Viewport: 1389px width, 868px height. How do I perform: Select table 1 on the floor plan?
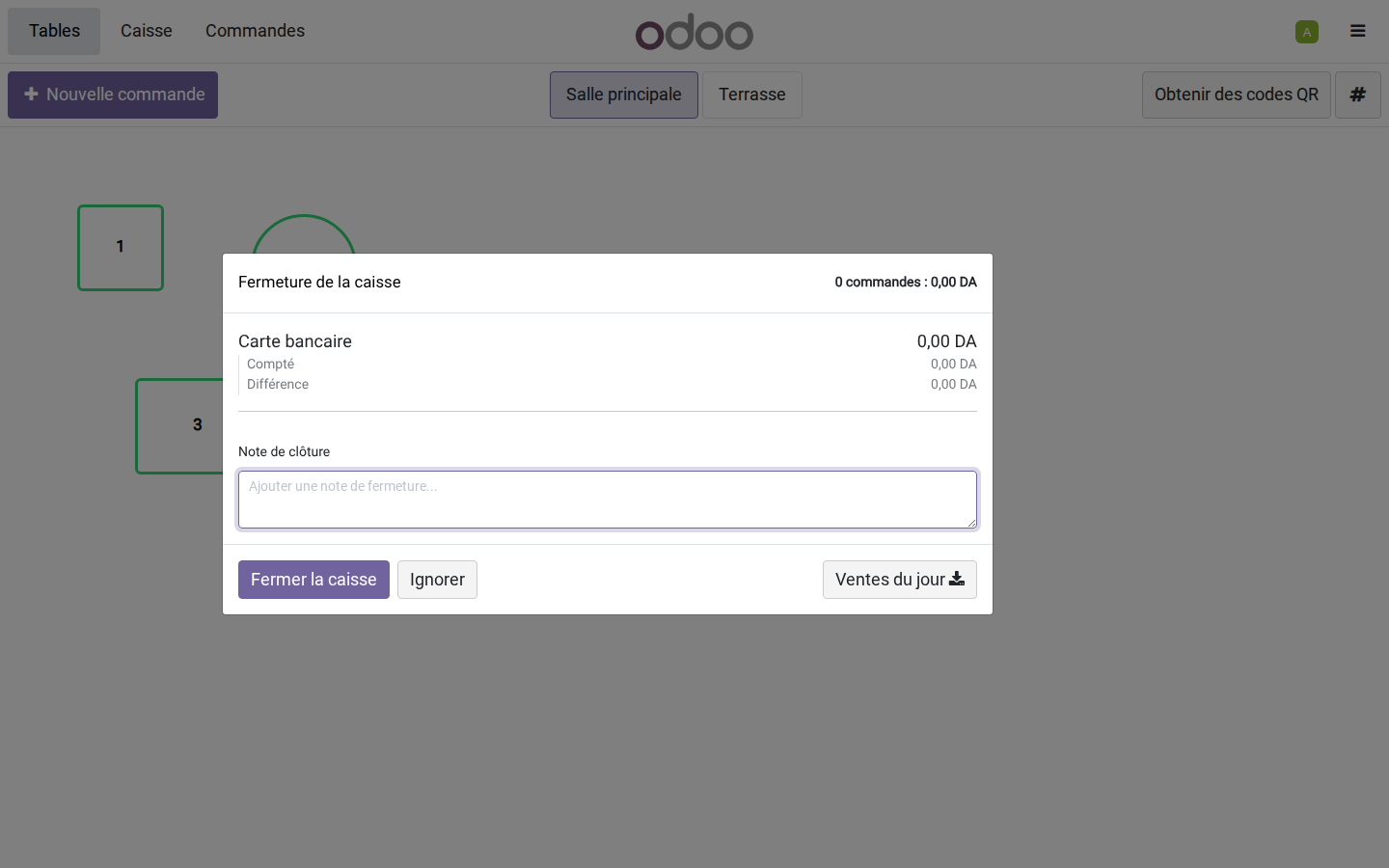tap(121, 248)
